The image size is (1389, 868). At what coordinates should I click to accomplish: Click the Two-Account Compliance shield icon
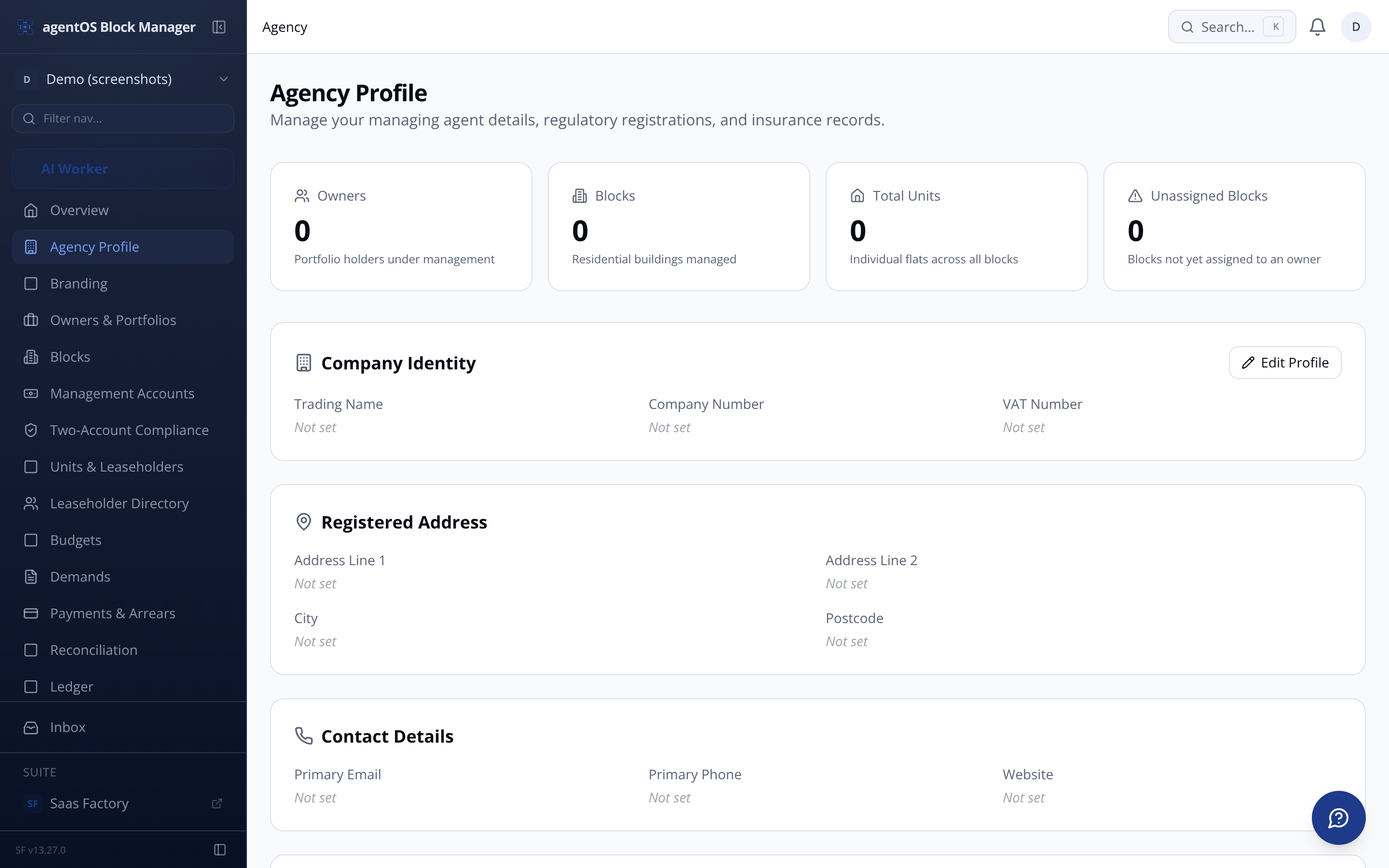(x=31, y=430)
